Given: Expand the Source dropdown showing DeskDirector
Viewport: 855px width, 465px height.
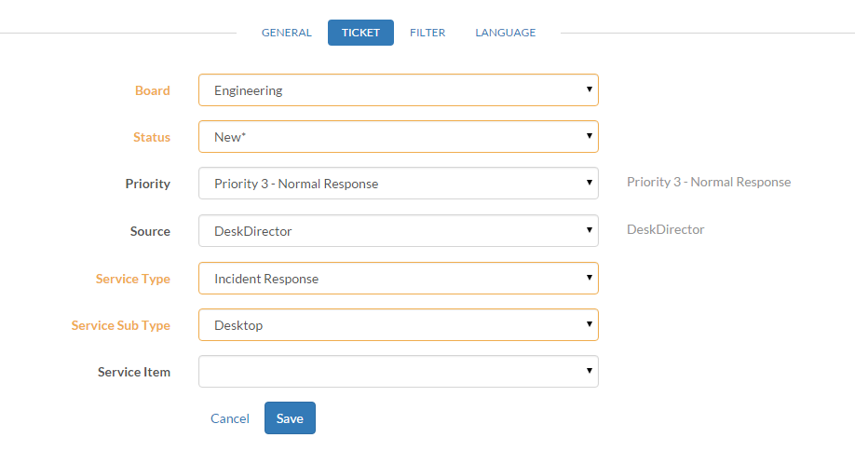Looking at the screenshot, I should pyautogui.click(x=398, y=231).
